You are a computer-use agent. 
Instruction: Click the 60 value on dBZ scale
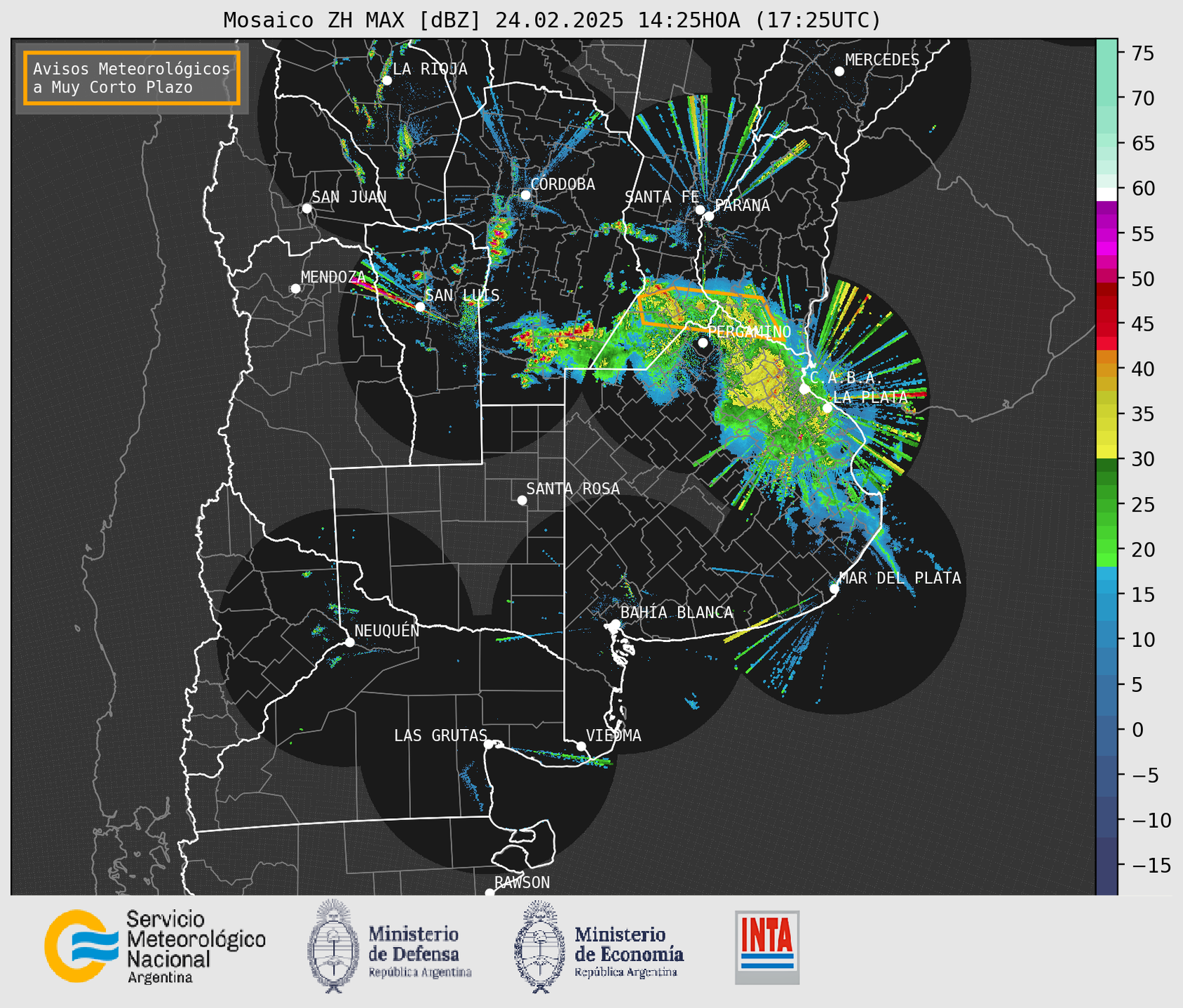tap(1143, 189)
